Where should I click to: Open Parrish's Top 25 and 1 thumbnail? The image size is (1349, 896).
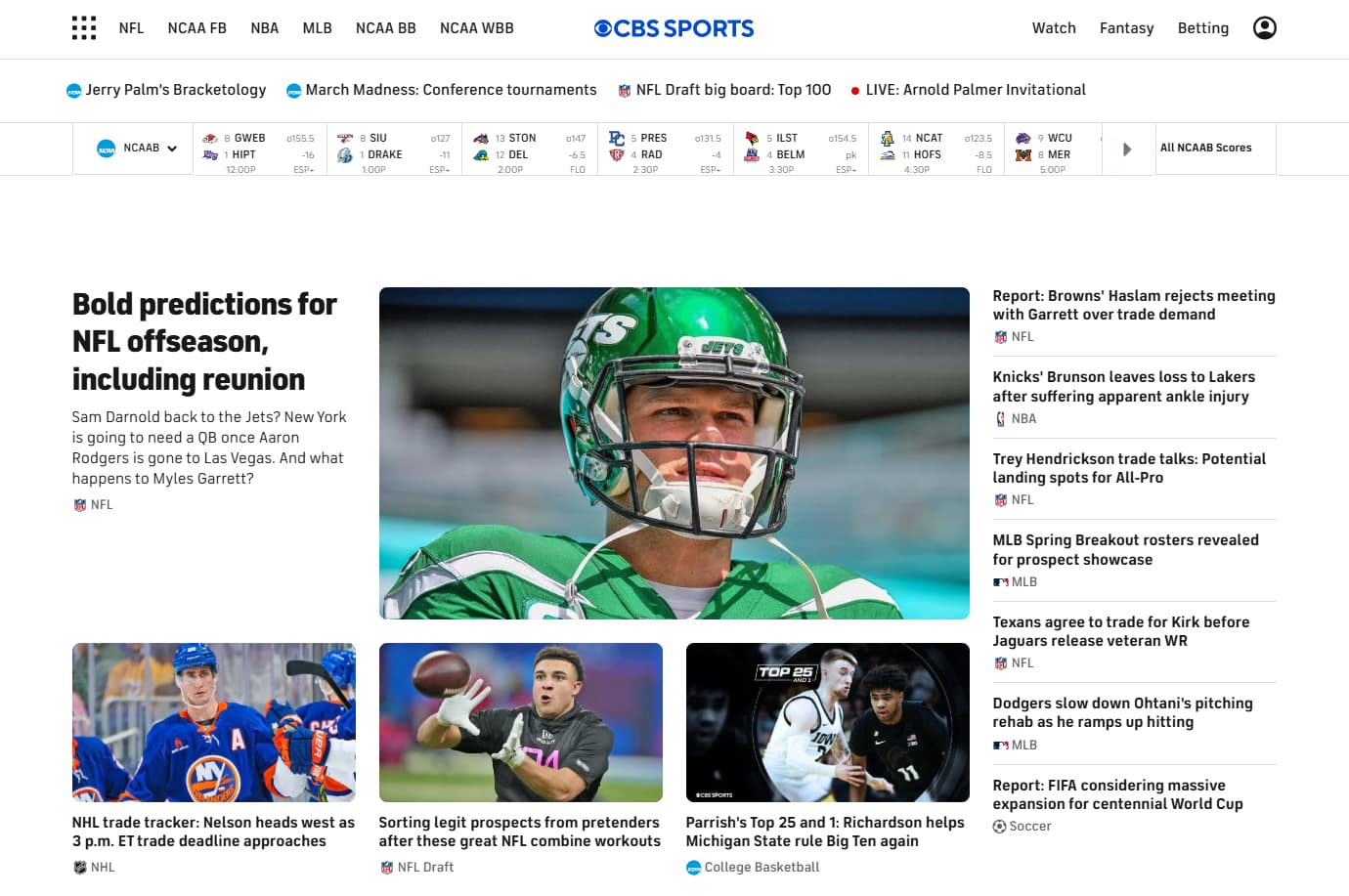827,722
